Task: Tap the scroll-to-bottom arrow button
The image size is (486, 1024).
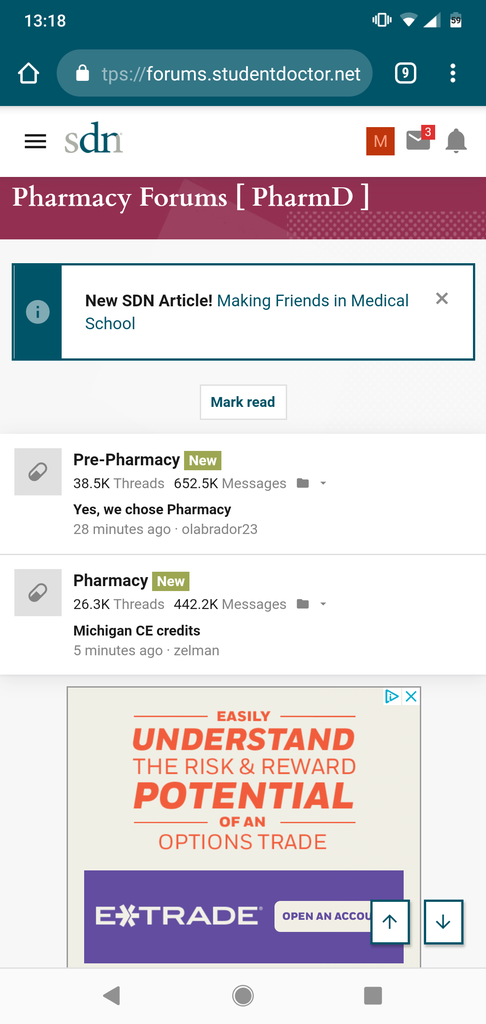Action: 444,921
